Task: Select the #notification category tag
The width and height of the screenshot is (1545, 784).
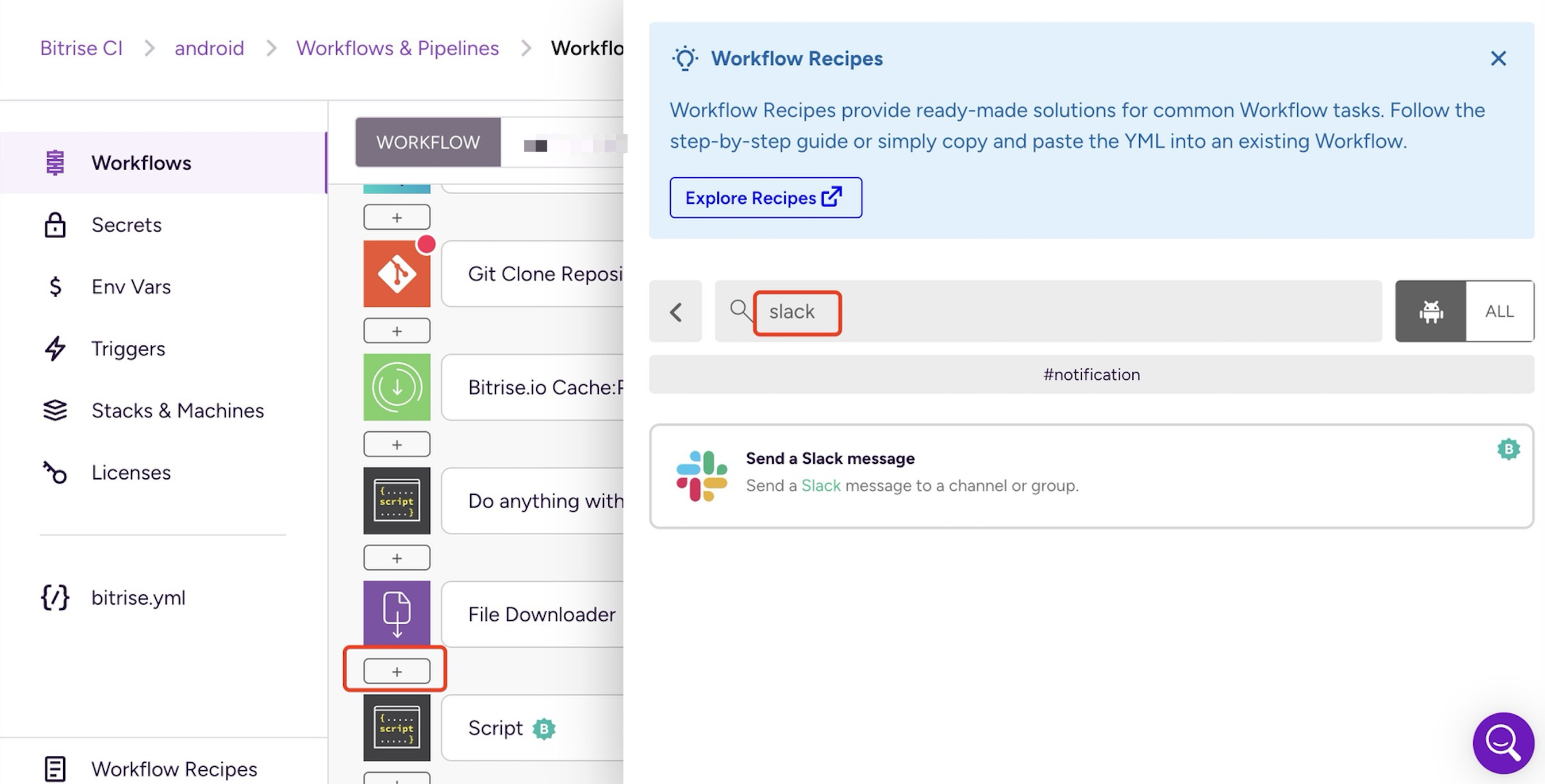Action: pos(1092,374)
